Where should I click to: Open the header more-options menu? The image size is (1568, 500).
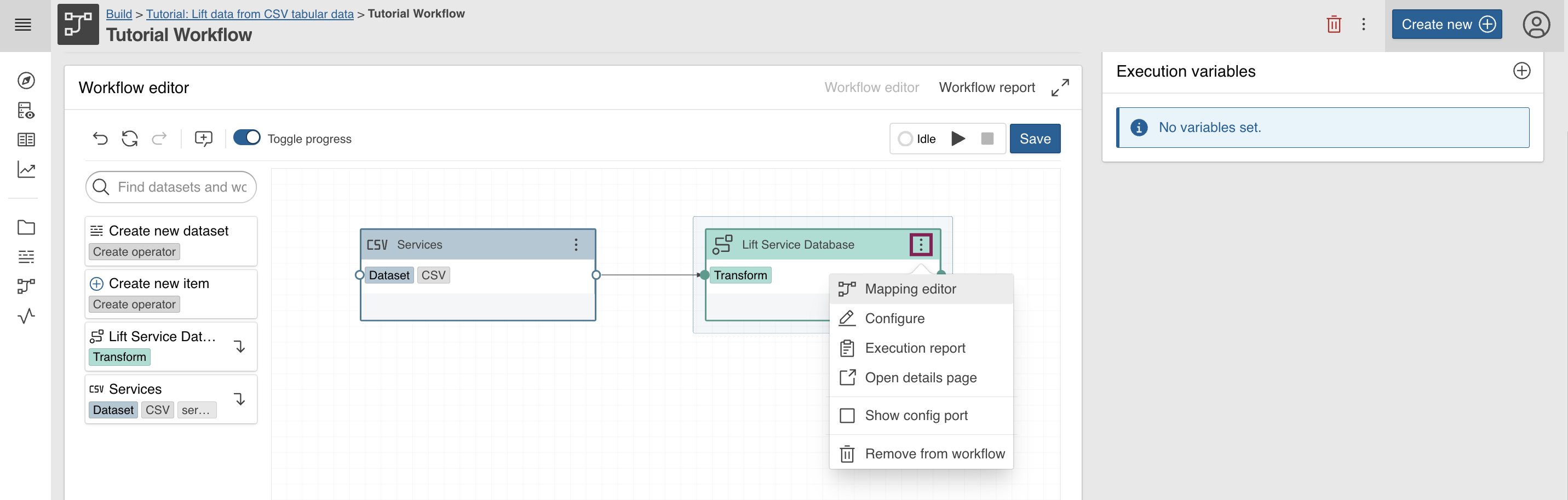pyautogui.click(x=1364, y=24)
